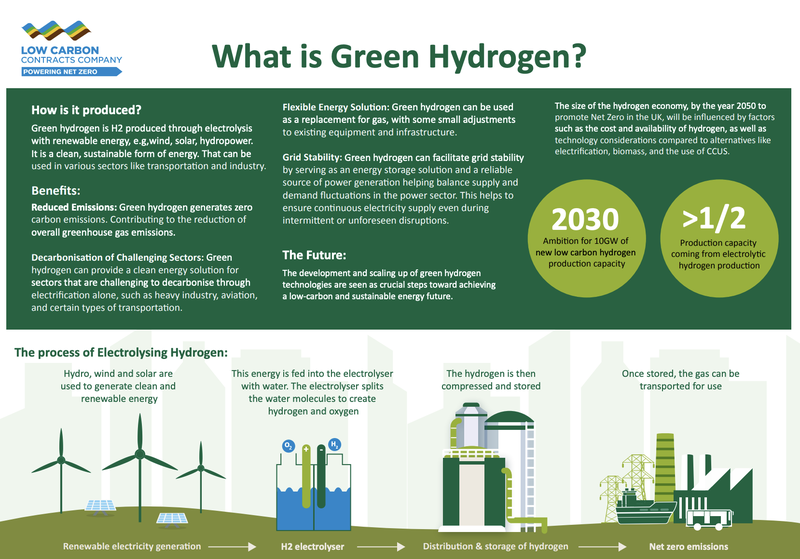Click the lower-right solar panel
This screenshot has width=800, height=559.
172,520
